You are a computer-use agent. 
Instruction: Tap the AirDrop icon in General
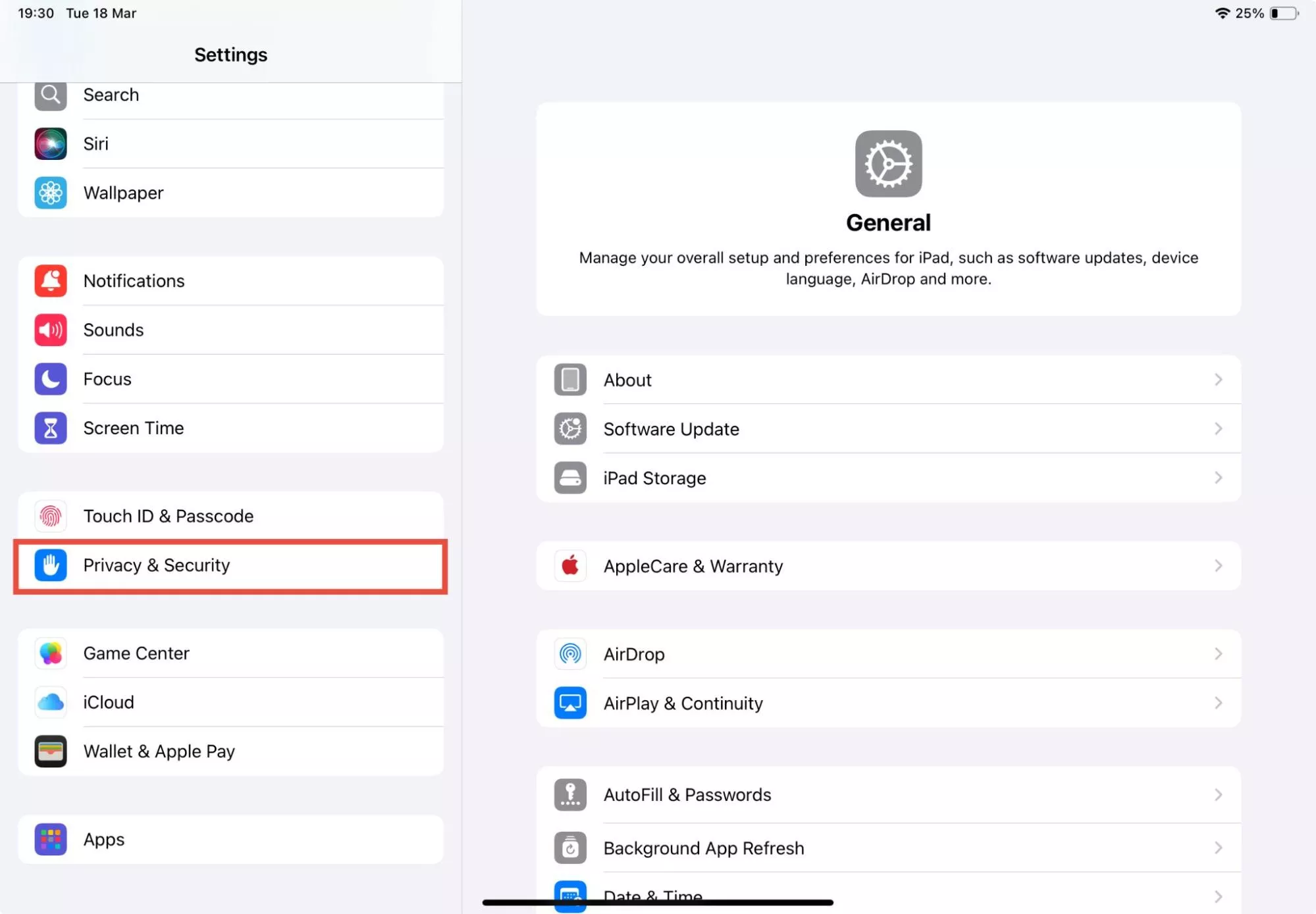570,654
